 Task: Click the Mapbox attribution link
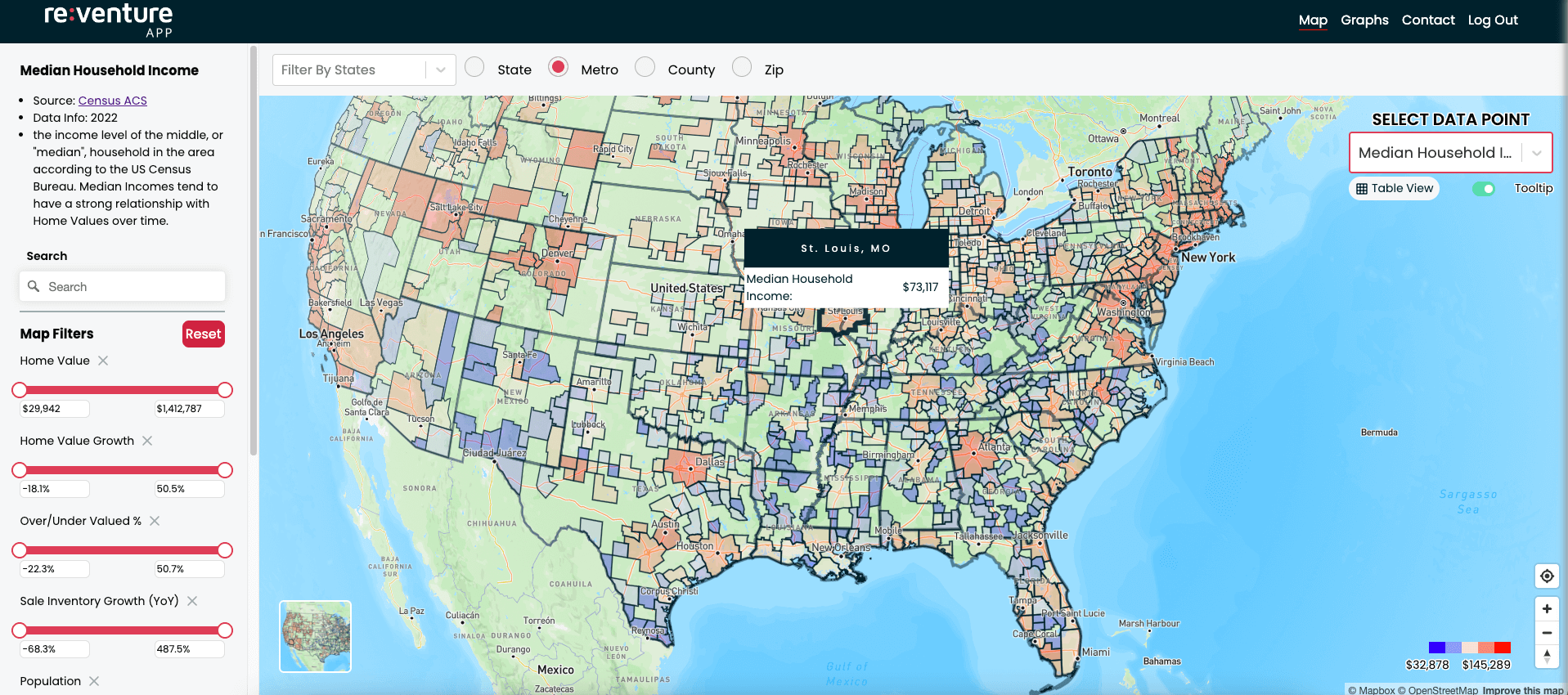(1372, 690)
